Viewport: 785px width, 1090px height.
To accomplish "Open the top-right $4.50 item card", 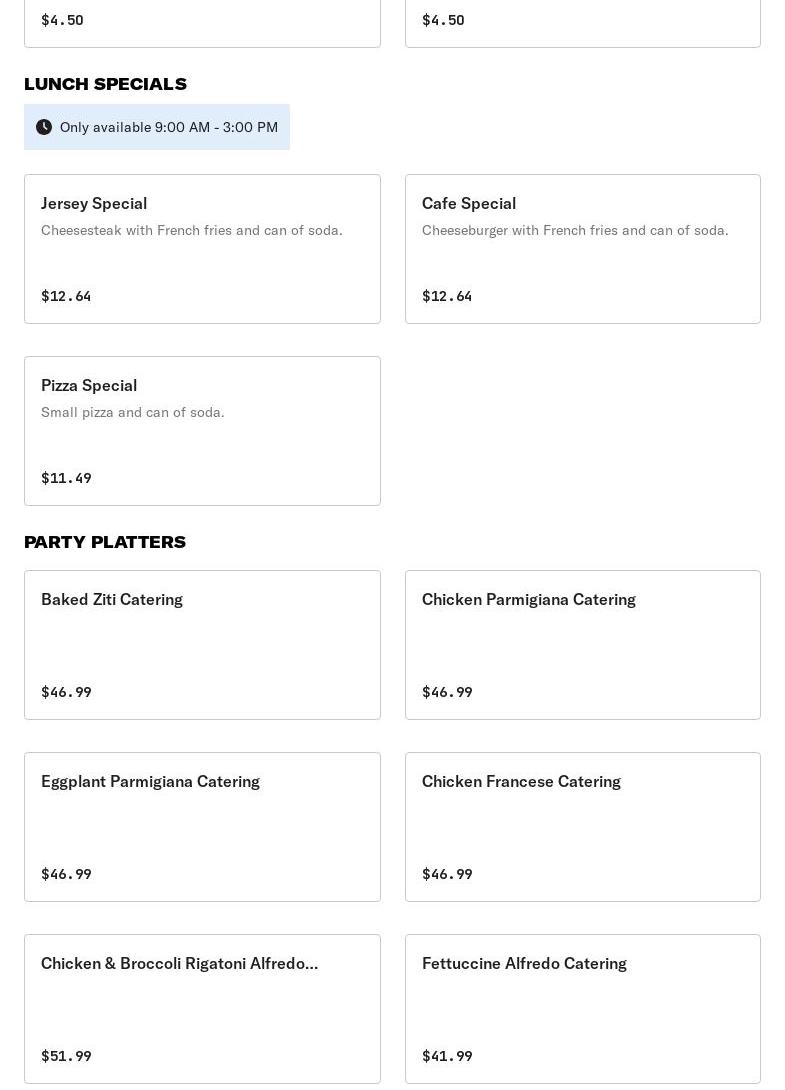I will (582, 22).
